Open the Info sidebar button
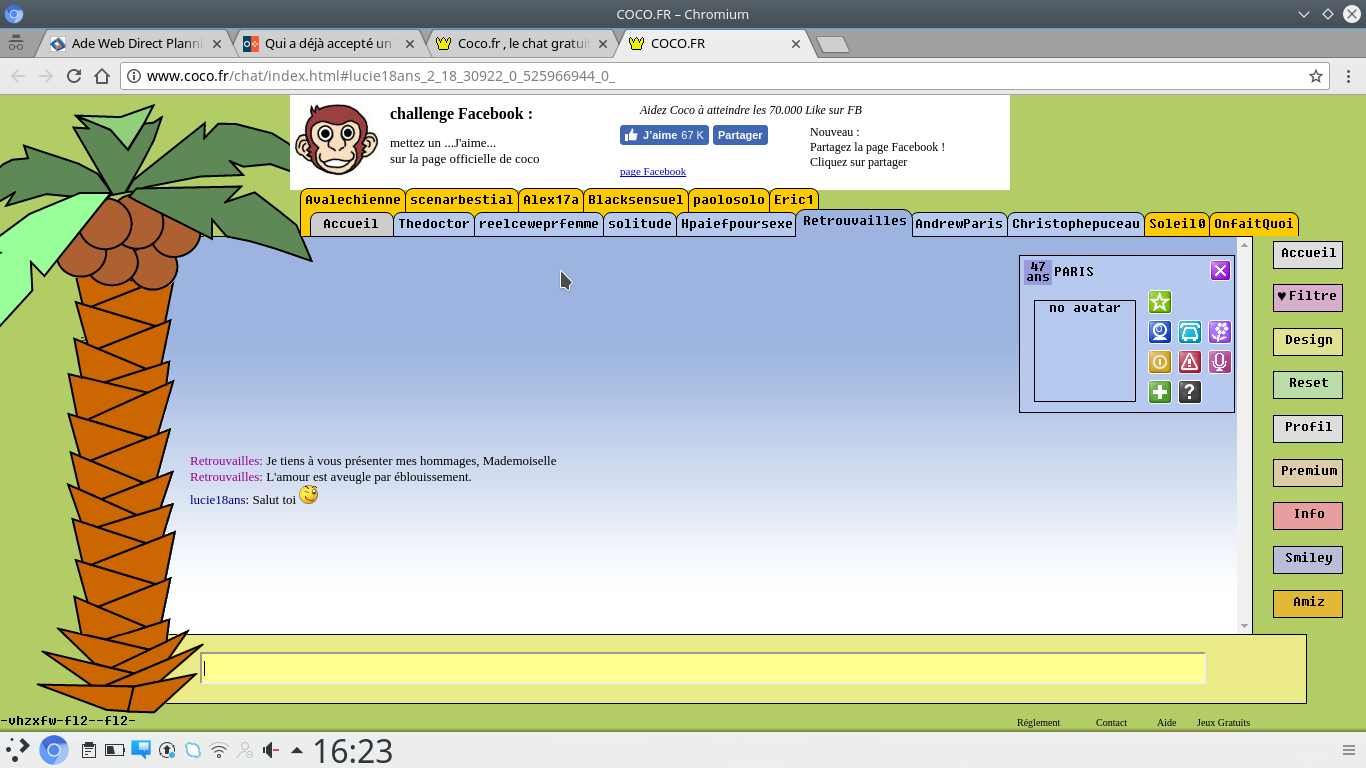This screenshot has width=1366, height=768. [x=1308, y=515]
